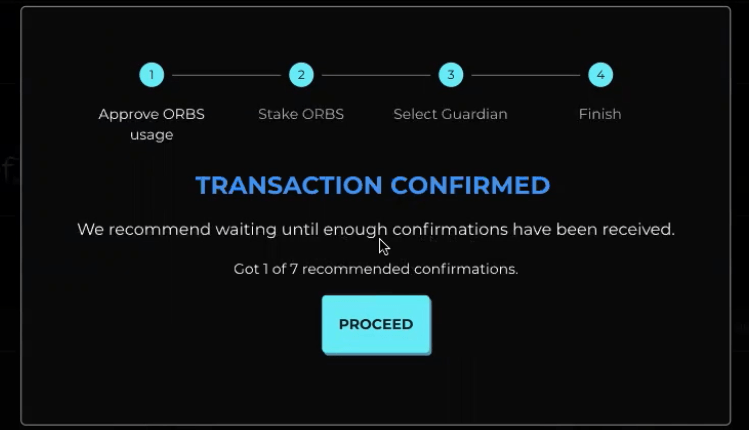Click the recommend waiting for confirmations sentence
This screenshot has height=430, width=749.
[376, 229]
